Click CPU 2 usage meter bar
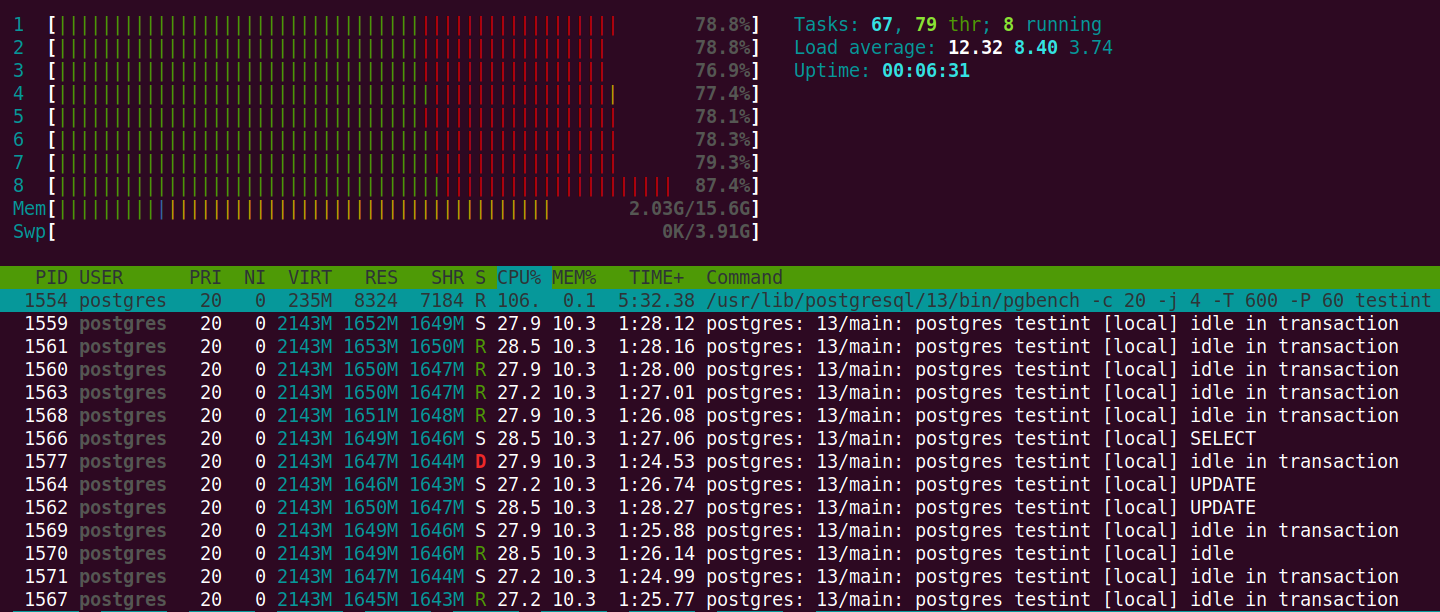1440x612 pixels. tap(403, 47)
